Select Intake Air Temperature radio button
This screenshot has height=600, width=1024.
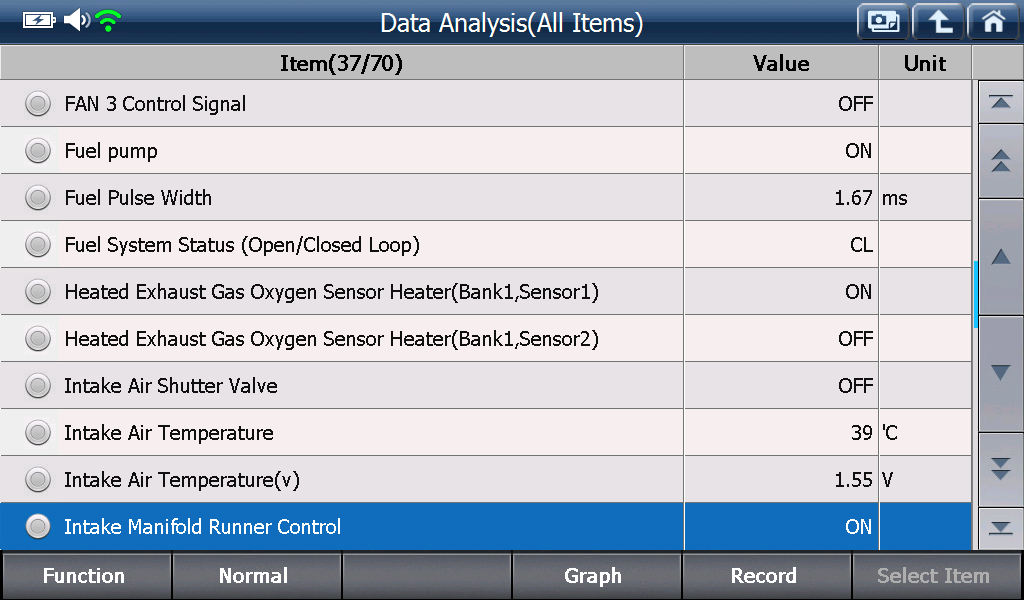pyautogui.click(x=38, y=433)
